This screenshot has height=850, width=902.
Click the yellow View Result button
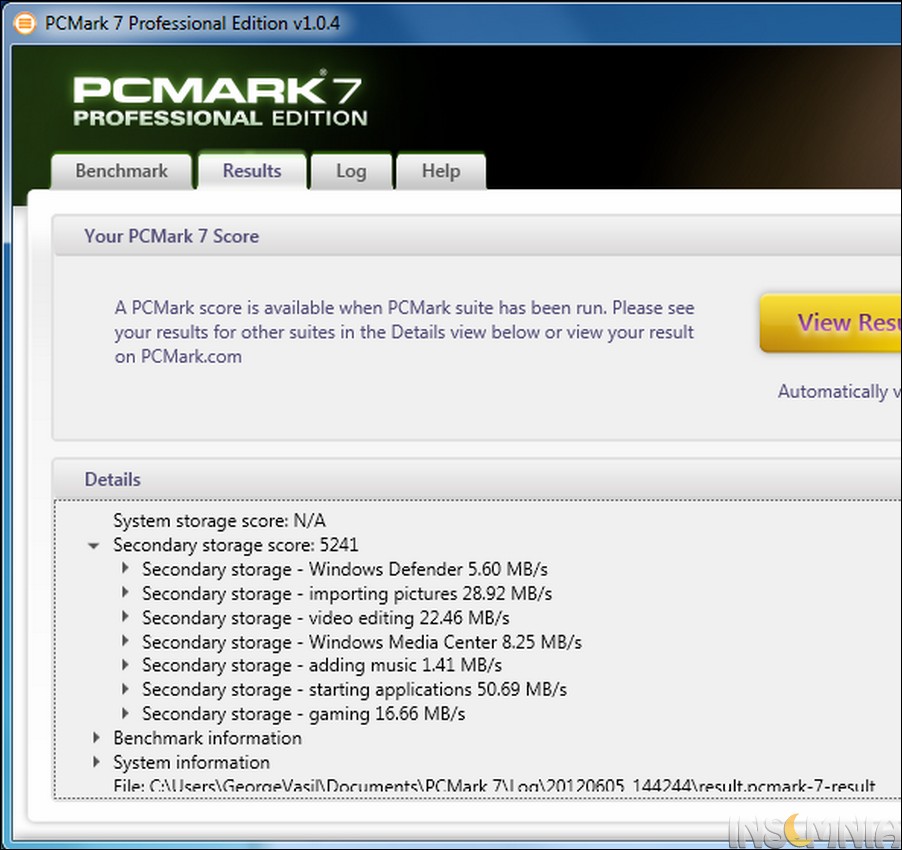831,323
